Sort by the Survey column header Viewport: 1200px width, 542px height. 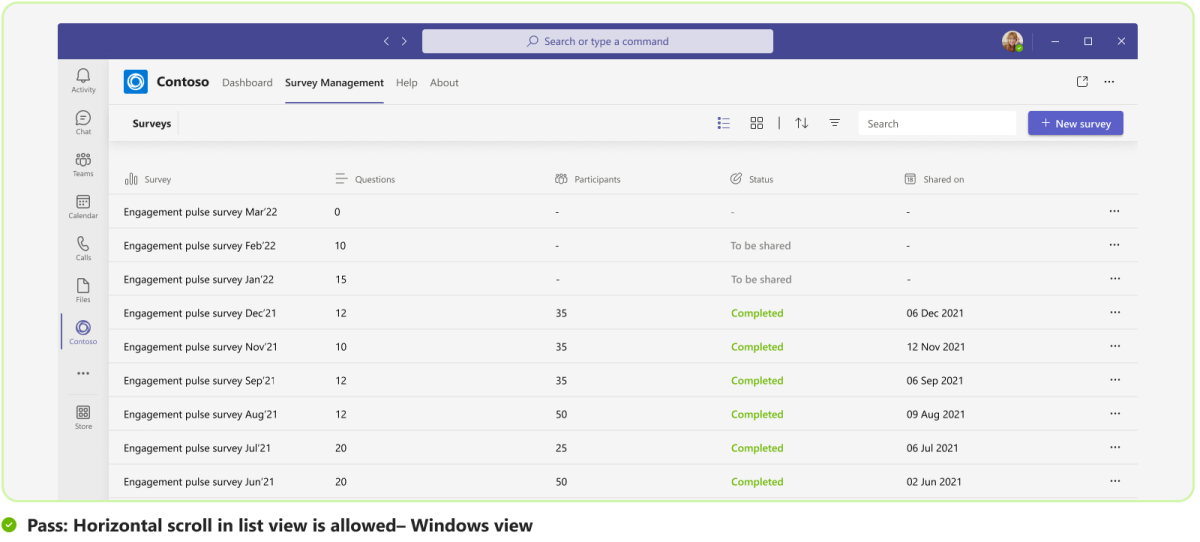(x=147, y=179)
